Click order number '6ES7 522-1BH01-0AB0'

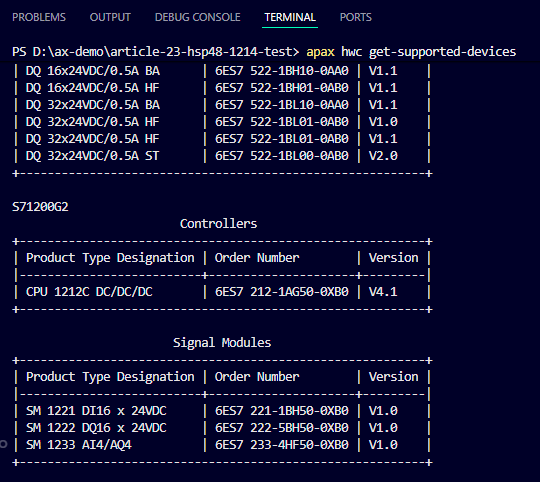(x=282, y=88)
